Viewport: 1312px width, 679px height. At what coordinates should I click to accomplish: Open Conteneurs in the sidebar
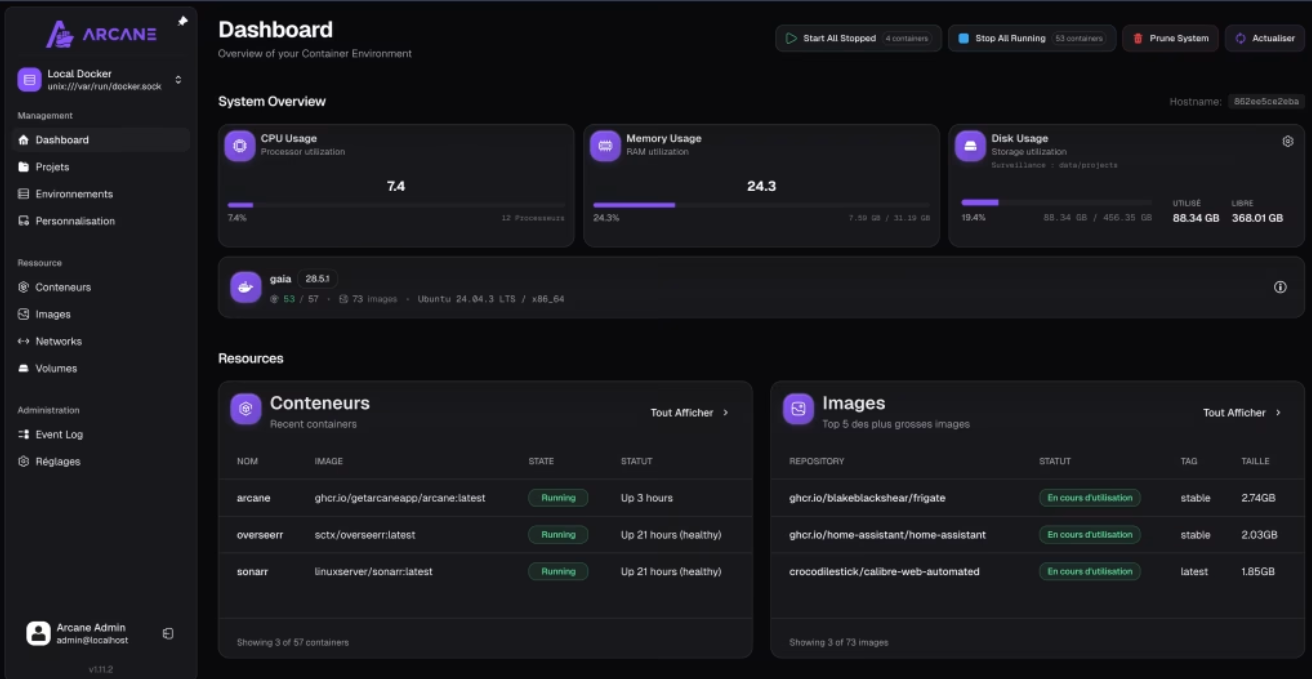(62, 287)
